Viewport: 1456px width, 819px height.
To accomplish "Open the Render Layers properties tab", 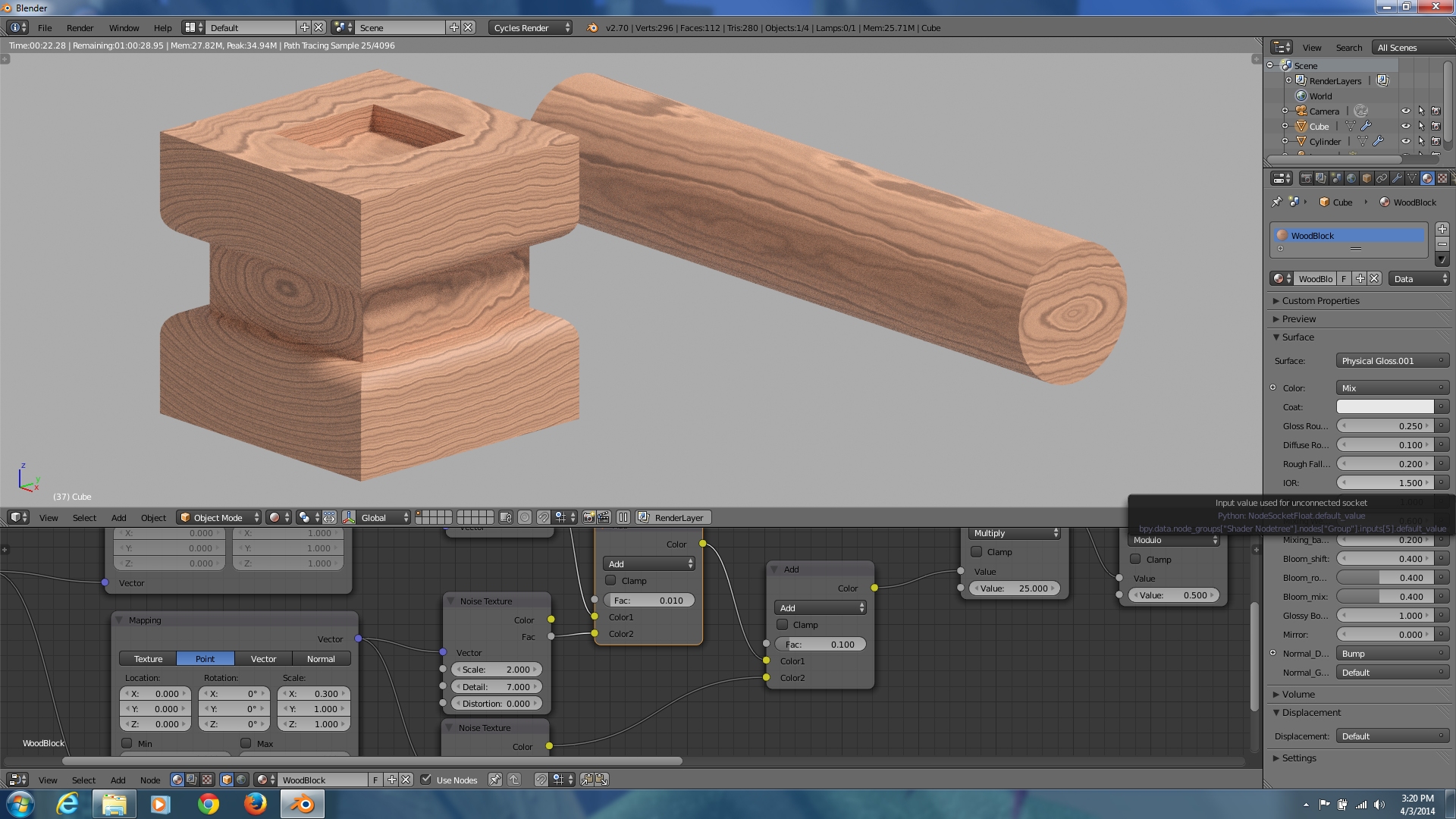I will pyautogui.click(x=1321, y=178).
